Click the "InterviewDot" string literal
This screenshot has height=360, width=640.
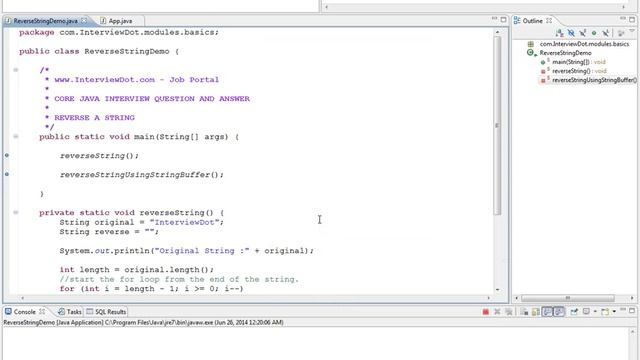tap(184, 222)
